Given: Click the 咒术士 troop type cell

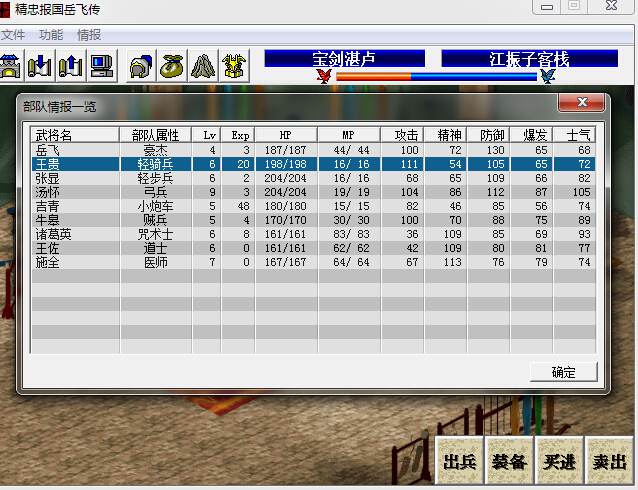Looking at the screenshot, I should (x=155, y=234).
